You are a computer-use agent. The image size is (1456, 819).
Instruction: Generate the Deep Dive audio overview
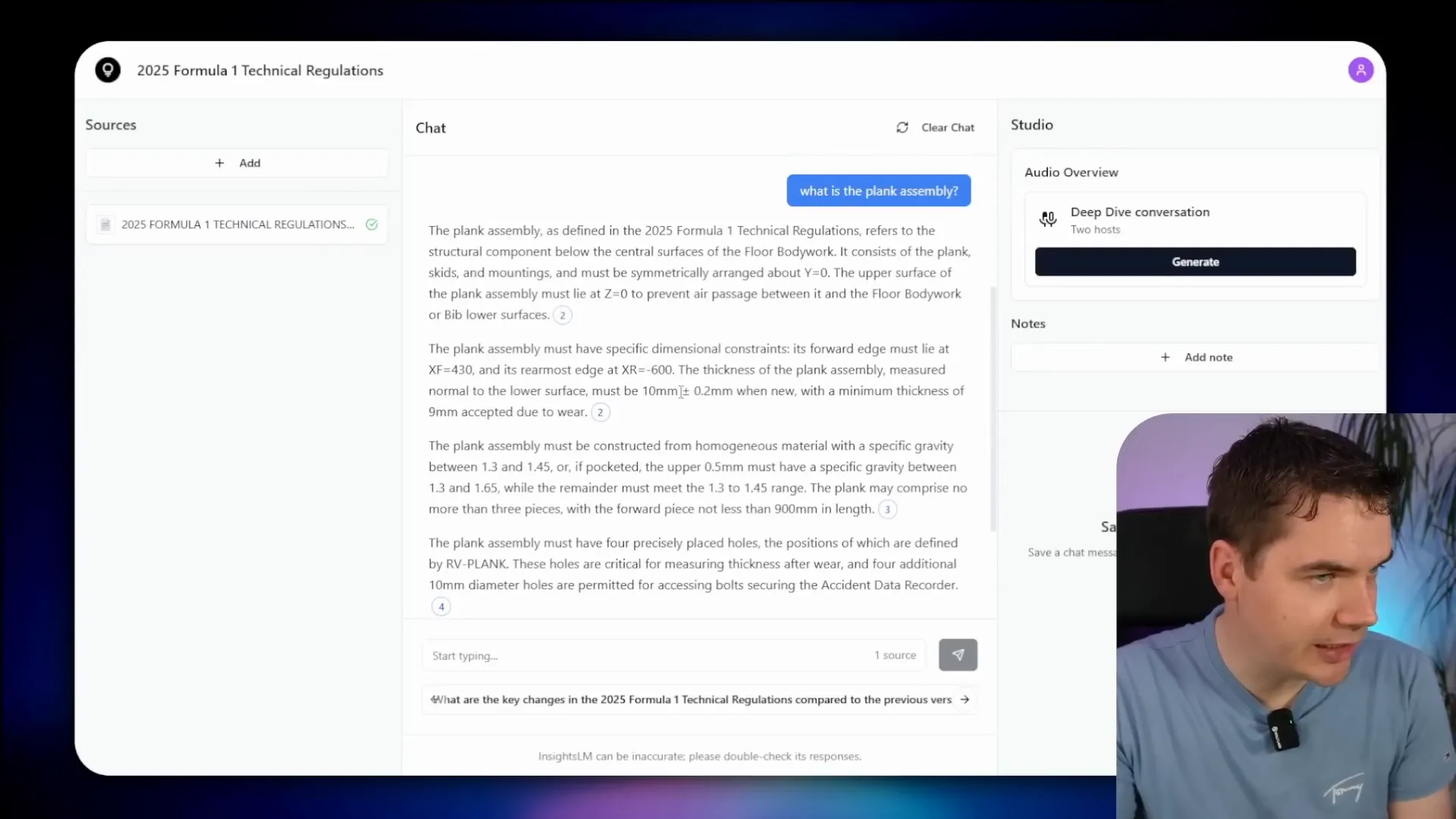click(1195, 262)
